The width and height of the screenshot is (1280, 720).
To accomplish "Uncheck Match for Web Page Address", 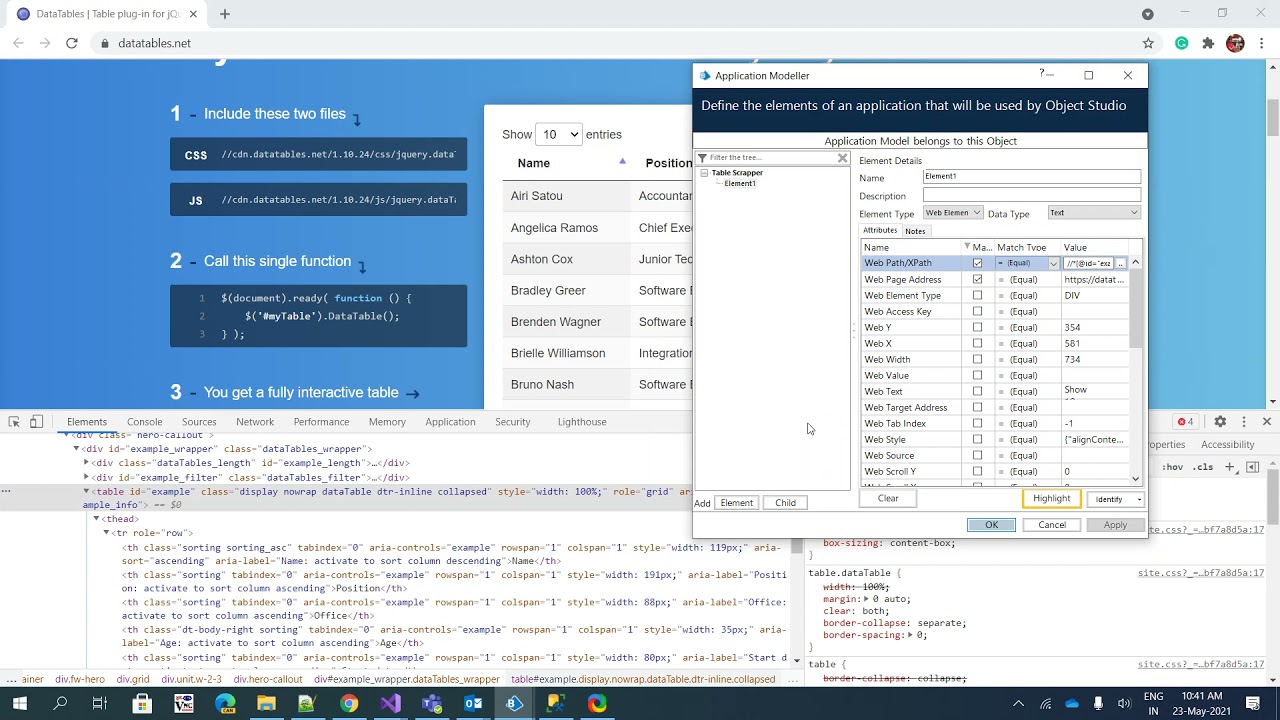I will tap(977, 279).
